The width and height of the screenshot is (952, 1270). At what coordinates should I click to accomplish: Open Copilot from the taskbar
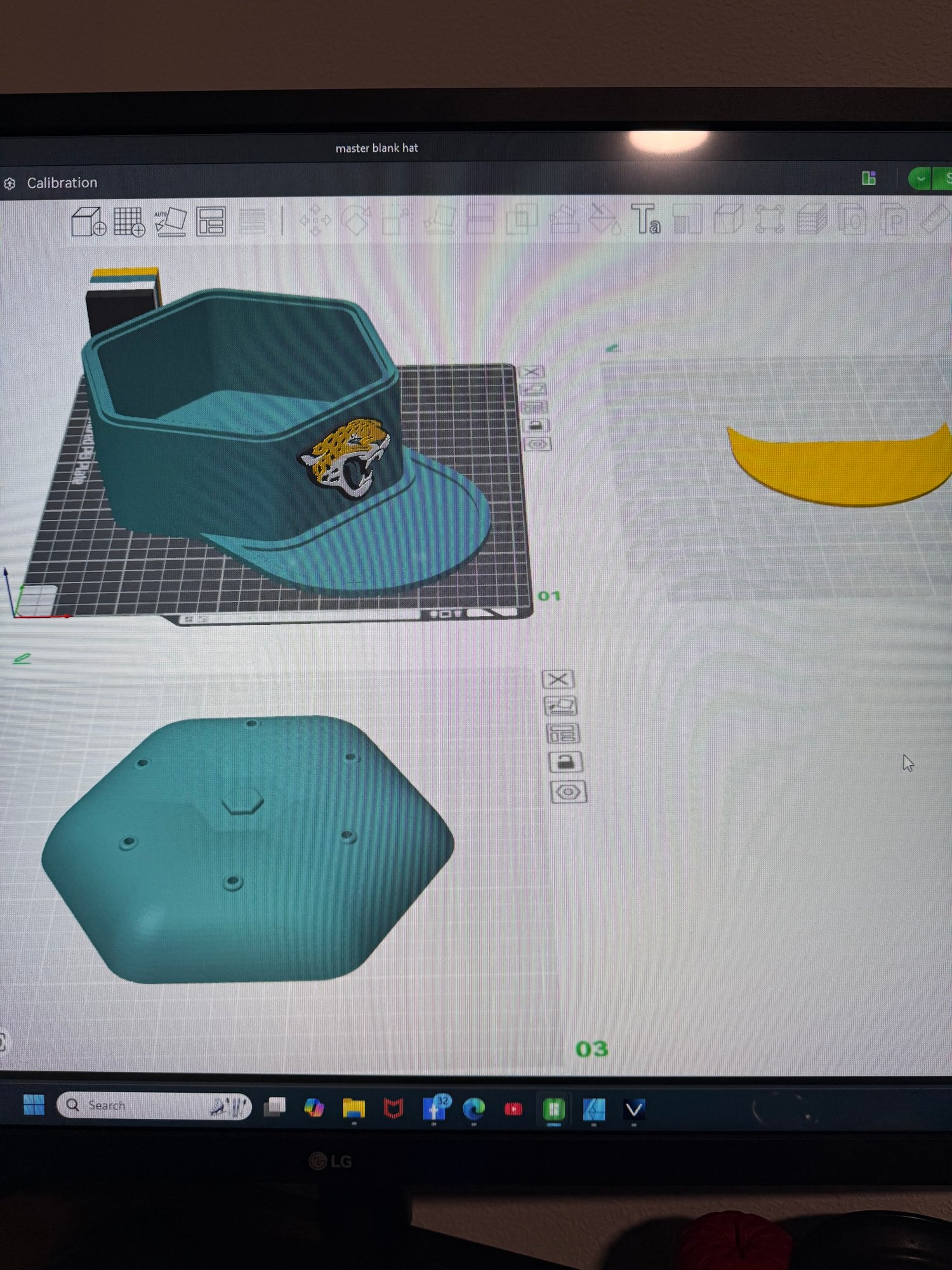[314, 1107]
